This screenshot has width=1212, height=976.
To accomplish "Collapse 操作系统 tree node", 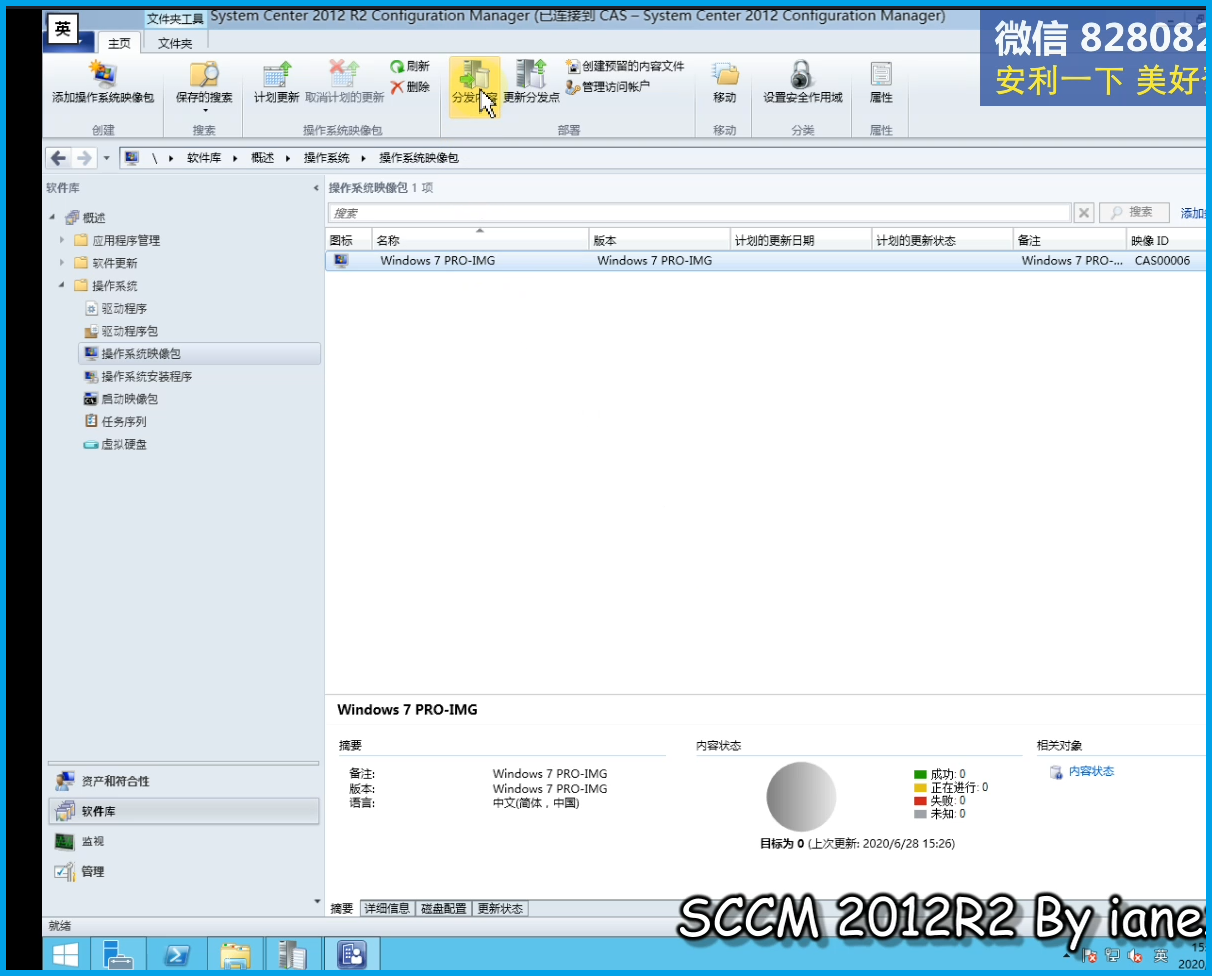I will [62, 286].
